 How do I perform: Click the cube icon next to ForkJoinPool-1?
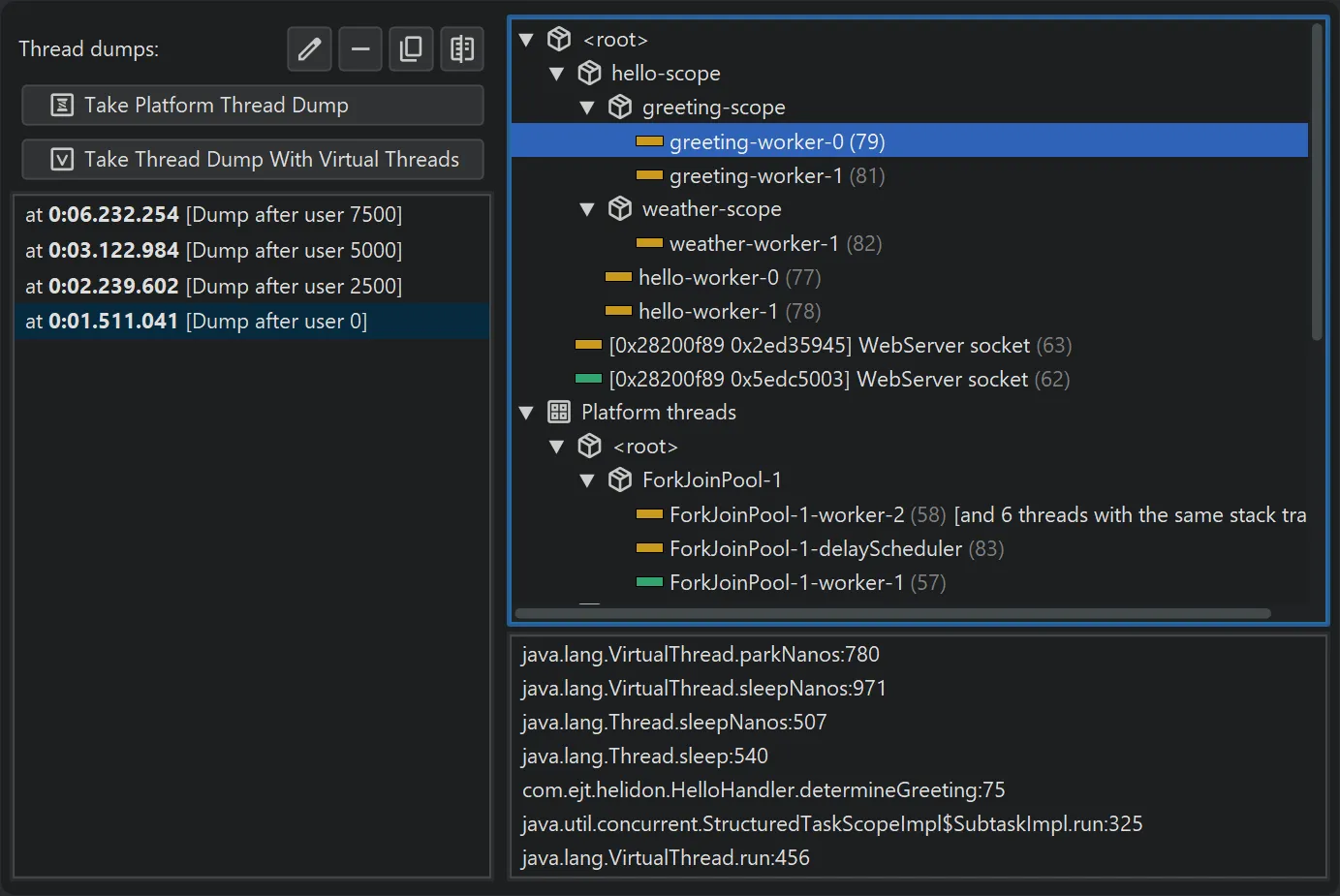point(620,479)
